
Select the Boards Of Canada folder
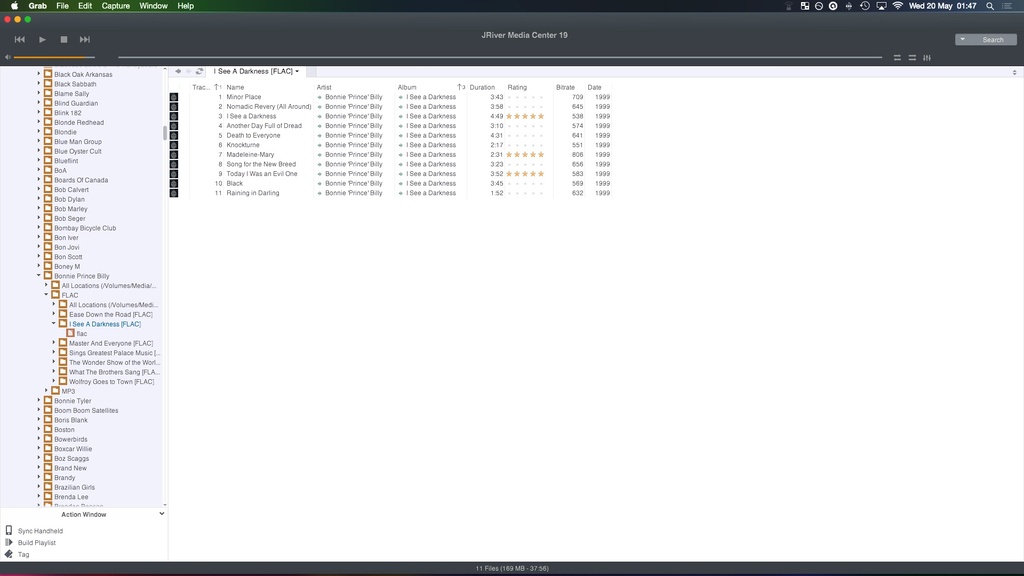[x=81, y=180]
